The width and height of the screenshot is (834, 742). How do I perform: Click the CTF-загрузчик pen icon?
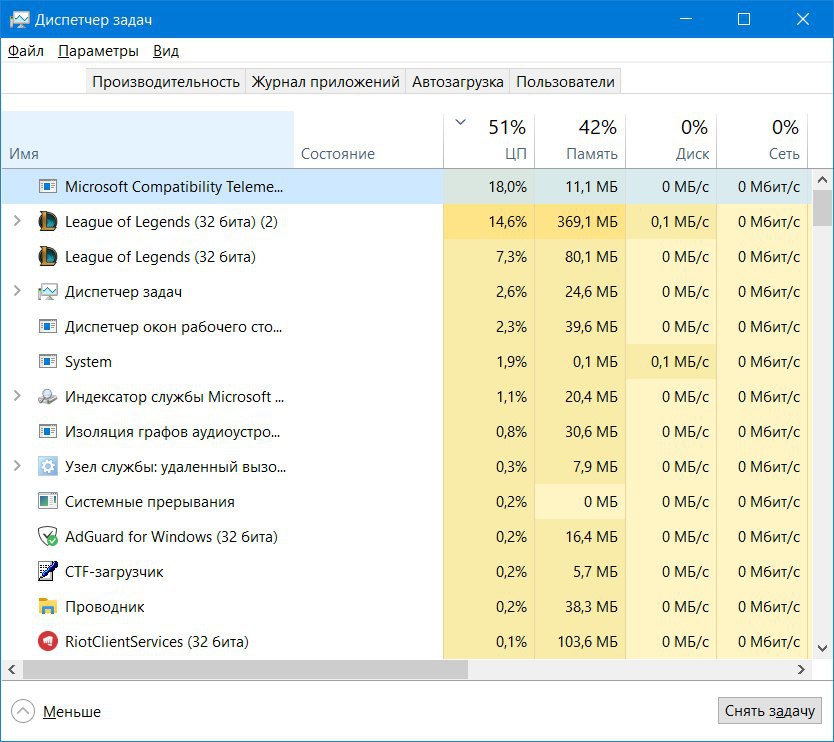(x=48, y=572)
